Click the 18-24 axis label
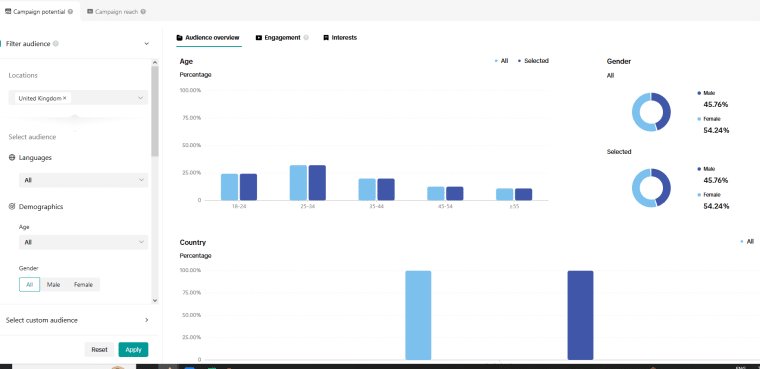This screenshot has height=369, width=760. pos(239,207)
